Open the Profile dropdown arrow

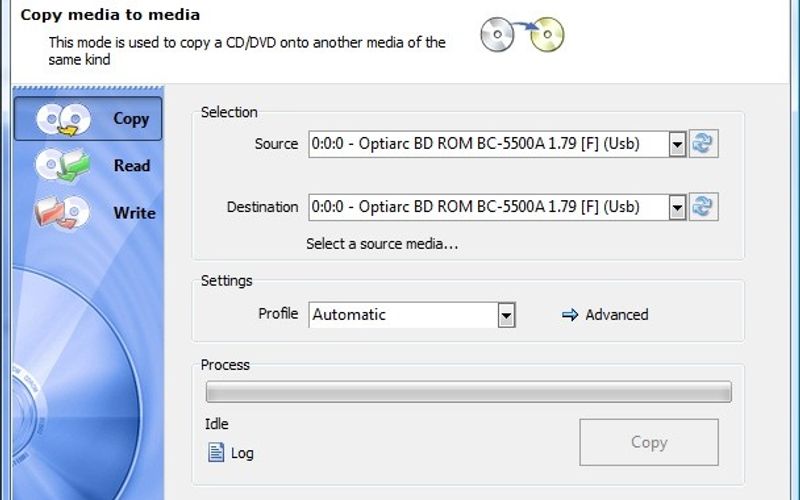tap(507, 315)
